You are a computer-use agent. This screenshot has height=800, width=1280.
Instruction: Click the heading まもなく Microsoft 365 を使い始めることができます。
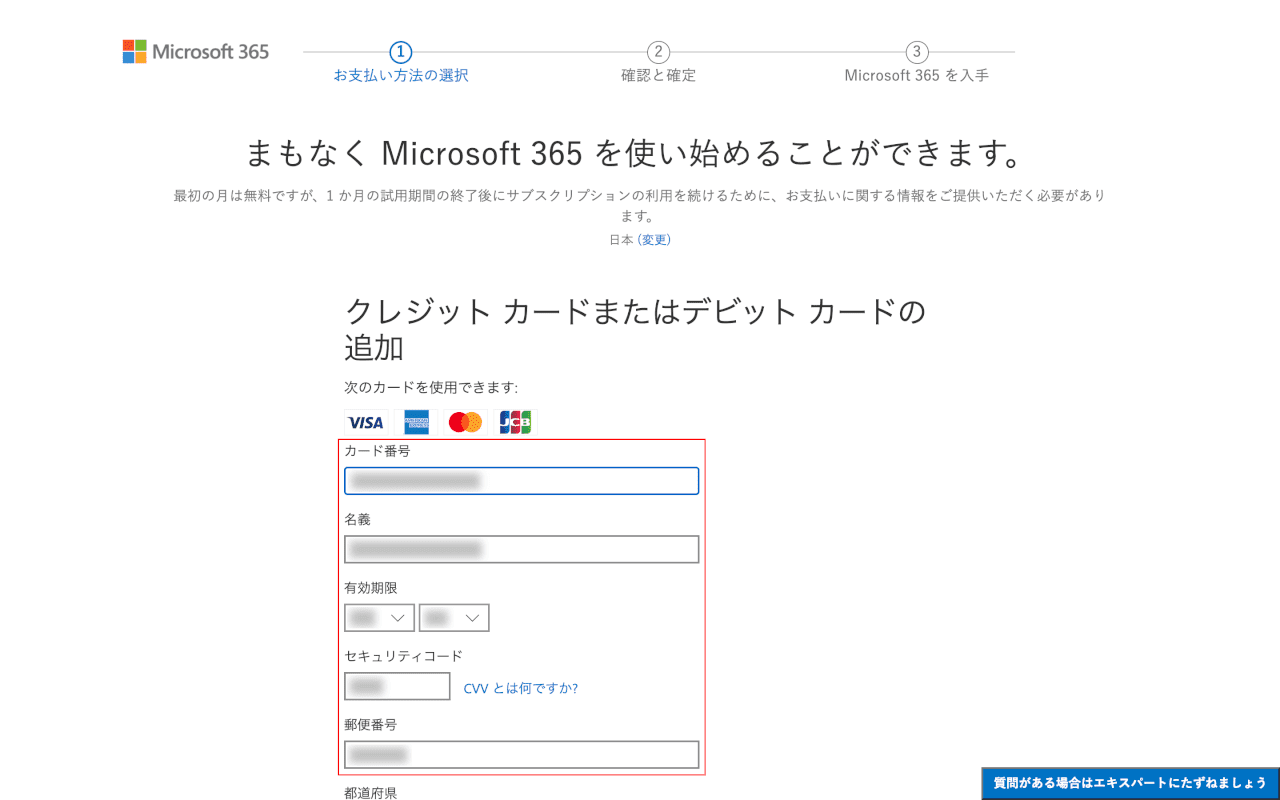point(640,153)
